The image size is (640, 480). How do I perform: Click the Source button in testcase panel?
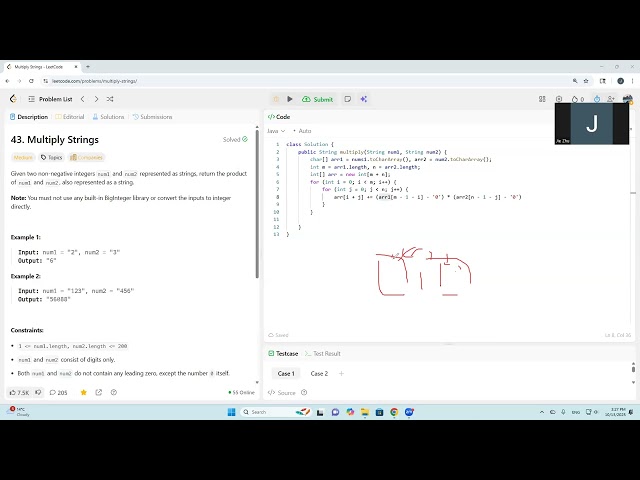(282, 393)
